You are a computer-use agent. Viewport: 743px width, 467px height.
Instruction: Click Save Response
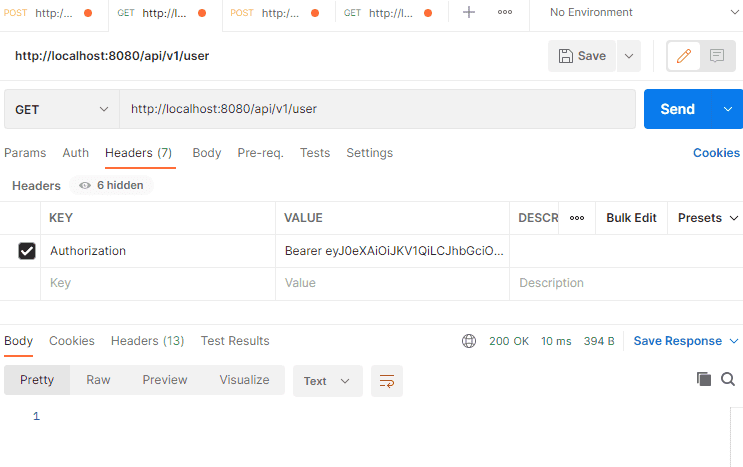(x=678, y=341)
